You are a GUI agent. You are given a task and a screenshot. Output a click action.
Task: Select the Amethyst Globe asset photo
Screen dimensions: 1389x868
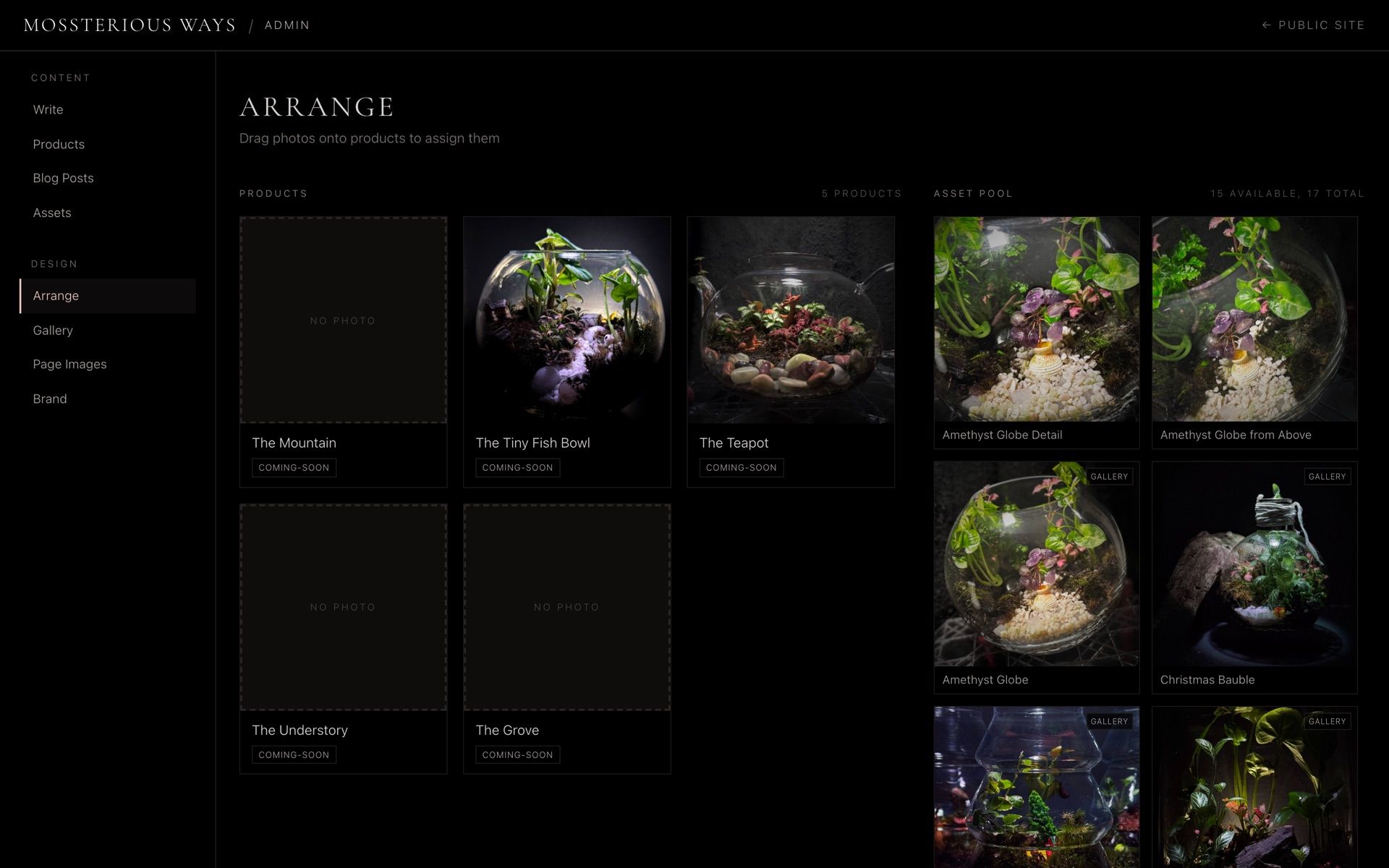tap(1037, 564)
